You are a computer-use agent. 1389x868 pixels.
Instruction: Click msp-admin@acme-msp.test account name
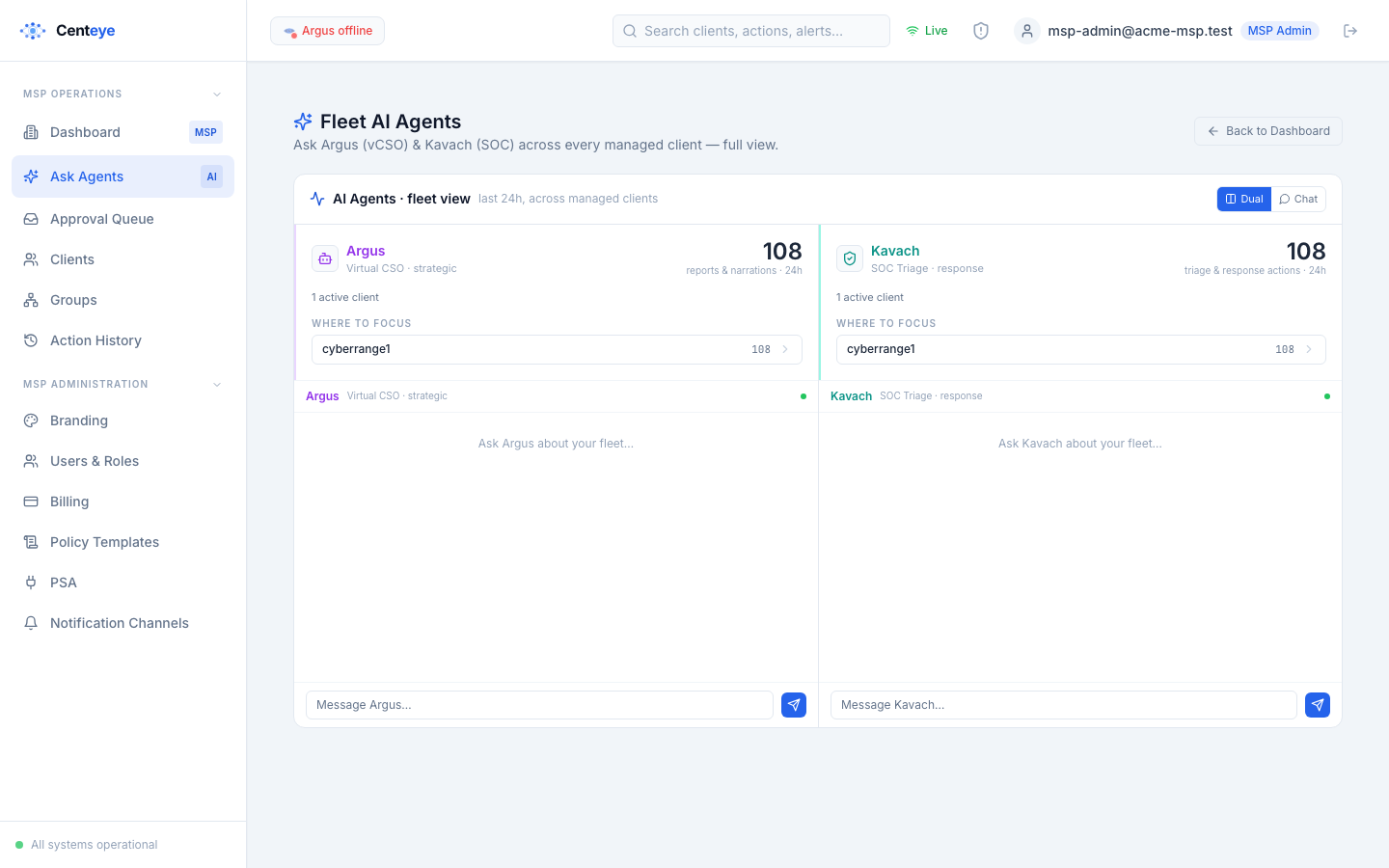[1140, 31]
